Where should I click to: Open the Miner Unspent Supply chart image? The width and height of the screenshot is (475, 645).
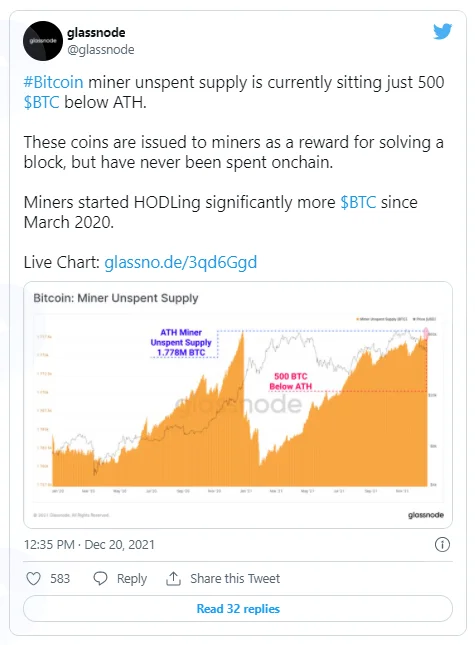click(x=238, y=405)
